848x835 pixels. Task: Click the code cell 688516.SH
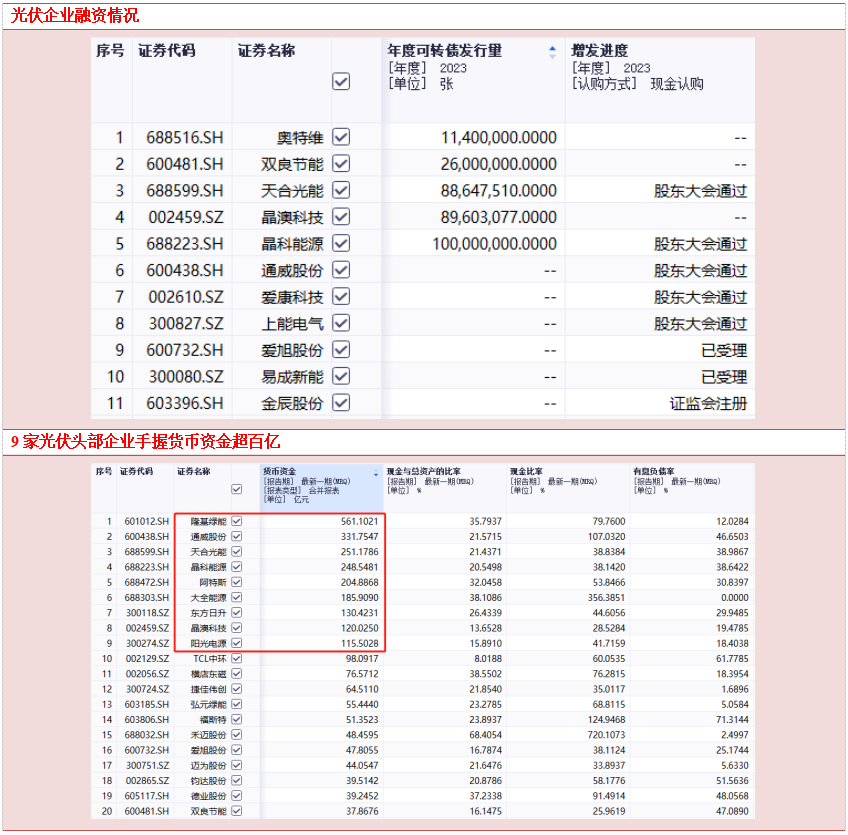tap(184, 137)
